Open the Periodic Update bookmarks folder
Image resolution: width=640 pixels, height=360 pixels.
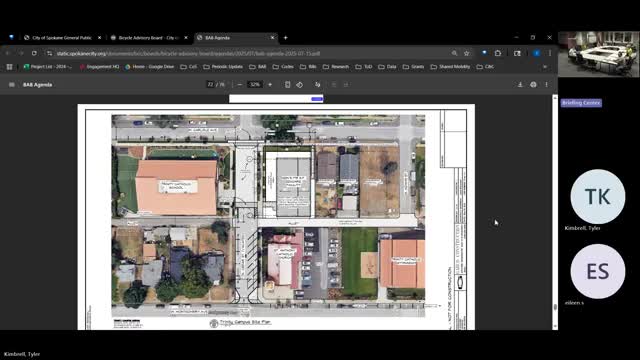(223, 67)
